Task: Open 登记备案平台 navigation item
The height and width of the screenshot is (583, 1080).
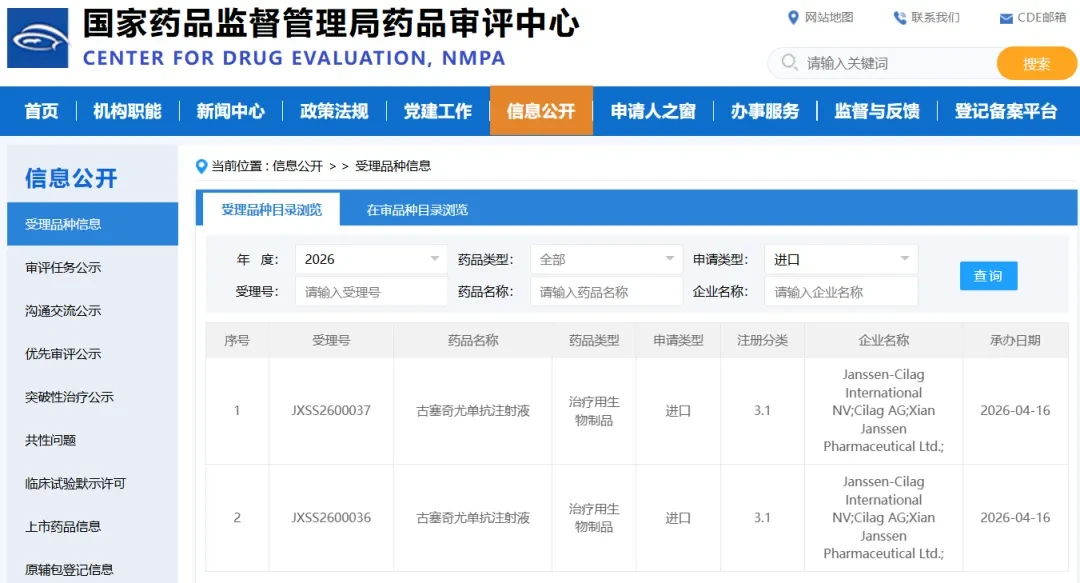Action: tap(1006, 111)
